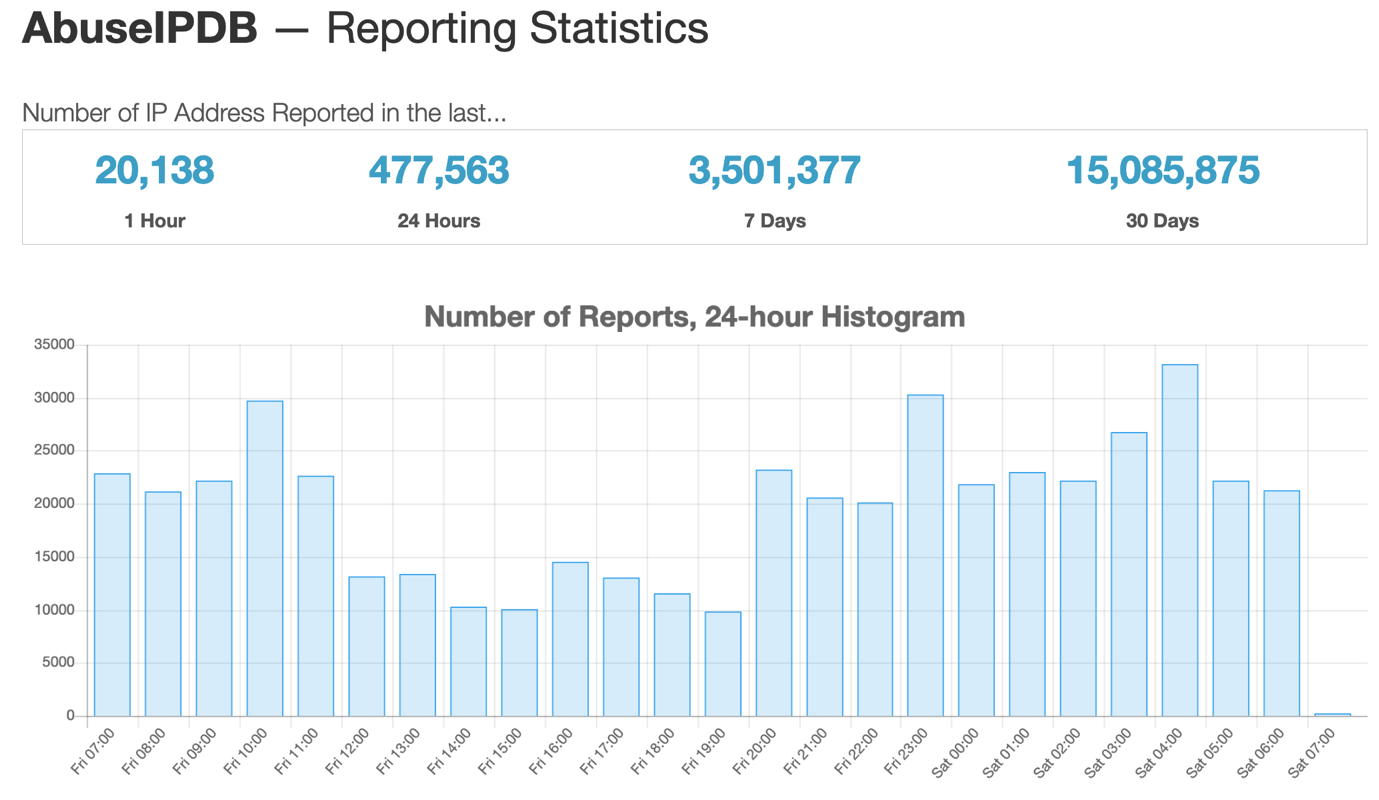Image resolution: width=1379 pixels, height=800 pixels.
Task: Click the Fri 23:00 histogram bar
Action: point(926,555)
